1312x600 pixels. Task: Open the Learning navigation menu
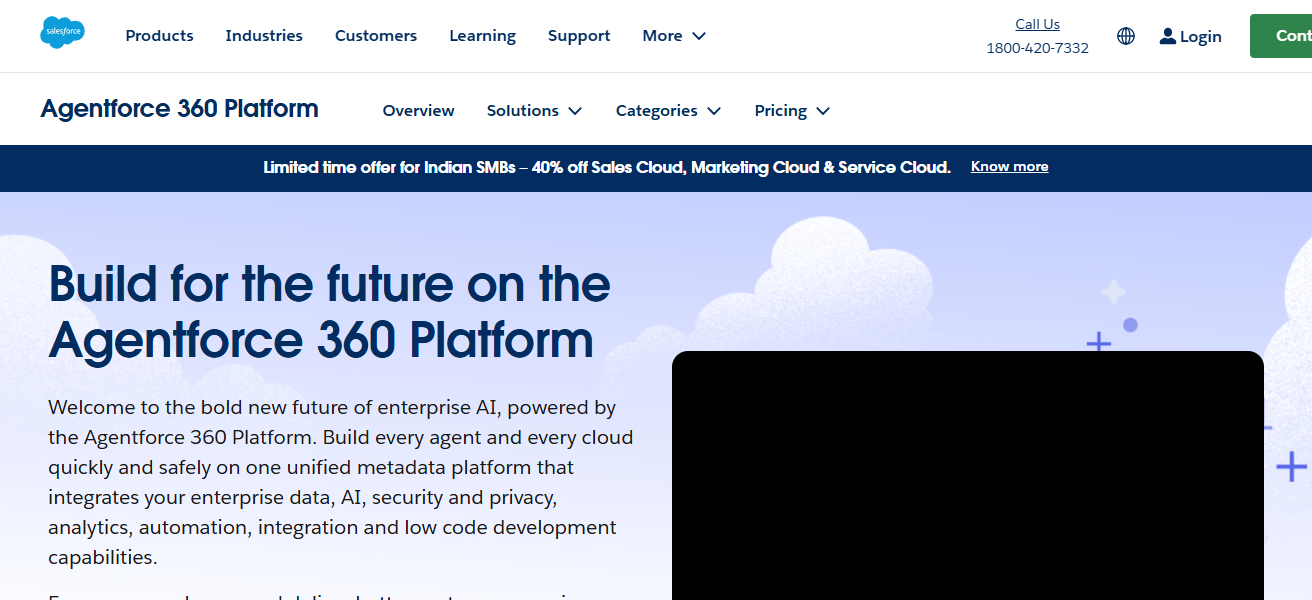(482, 35)
